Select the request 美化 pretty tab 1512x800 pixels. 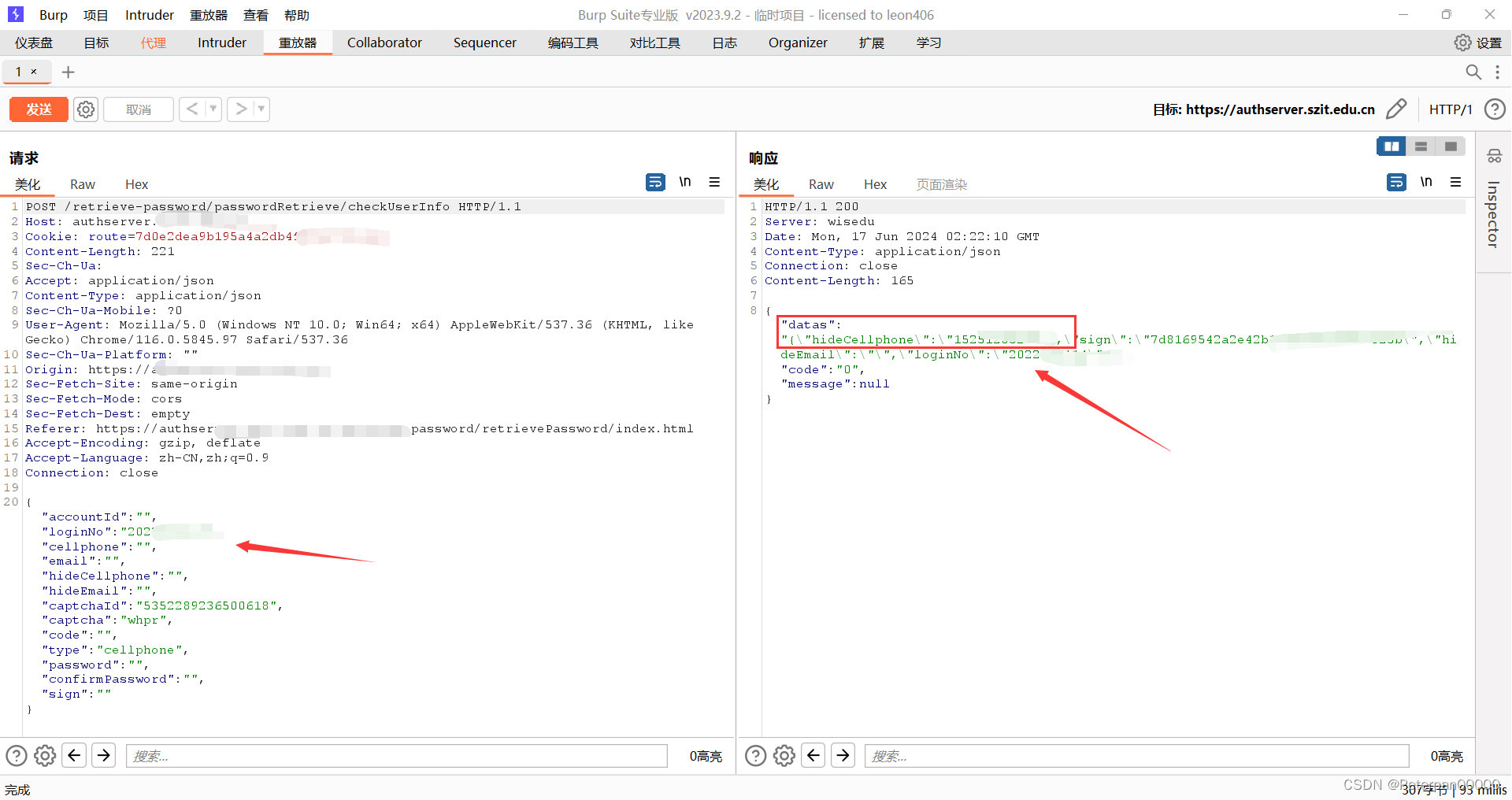click(28, 184)
